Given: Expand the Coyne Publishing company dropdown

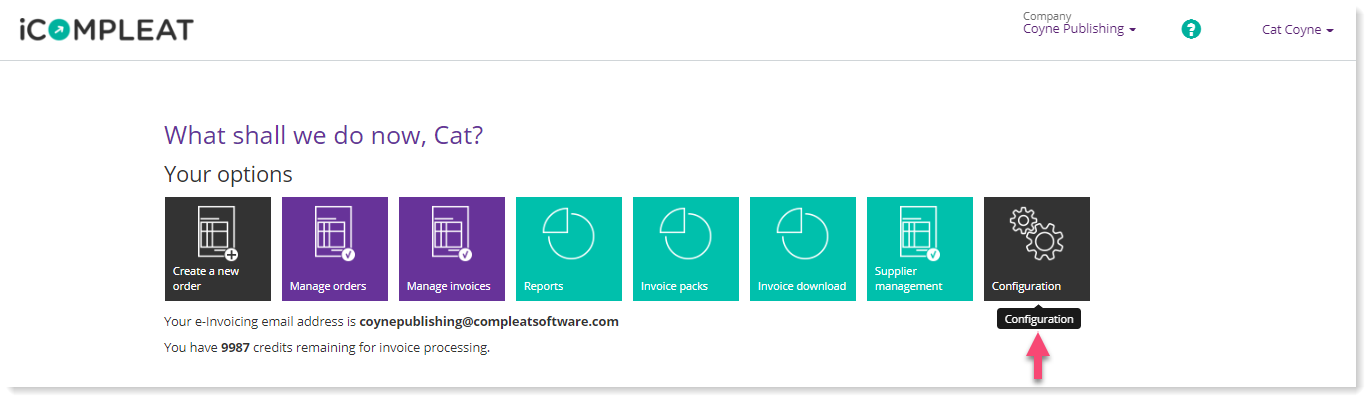Looking at the screenshot, I should 1079,29.
